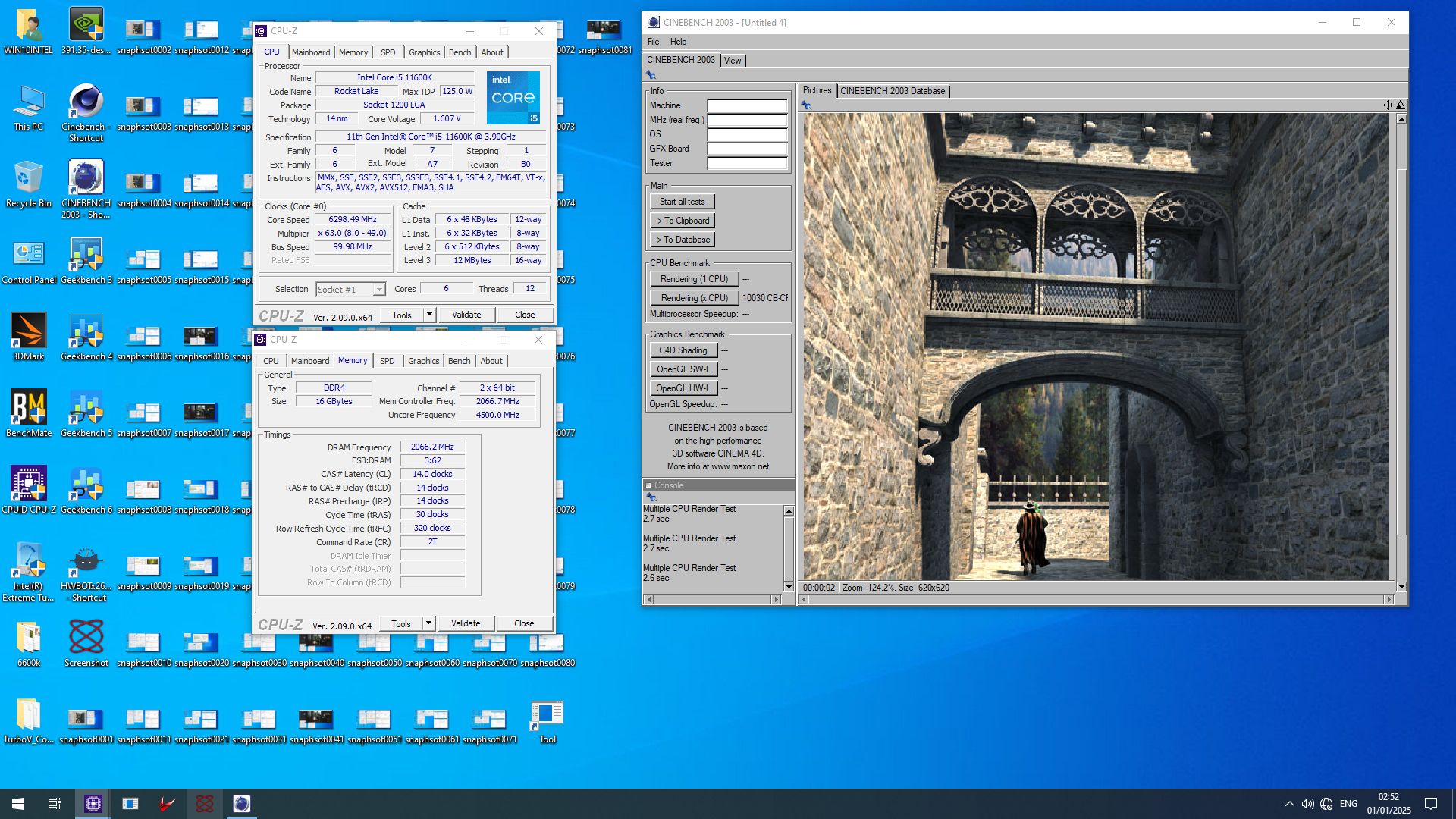Click the zoom picture view icon
Image resolution: width=1456 pixels, height=819 pixels.
point(1400,105)
